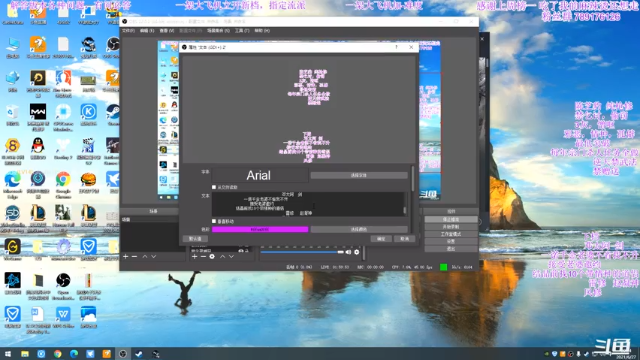
Task: Open the Tools menu in OBS
Action: [242, 31]
